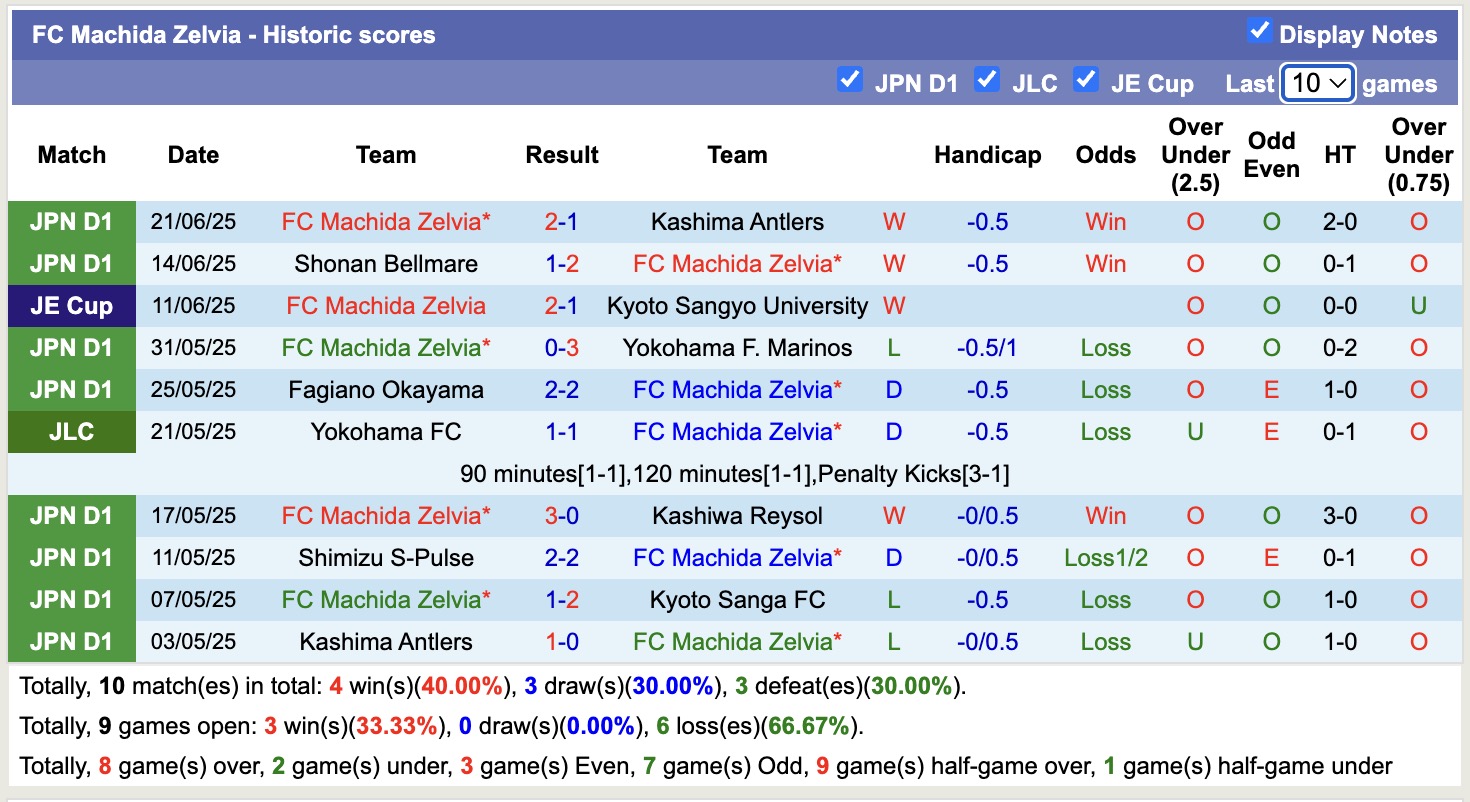Click Kashima Antlers in the 21/06/25 match
The width and height of the screenshot is (1470, 802).
tap(737, 222)
